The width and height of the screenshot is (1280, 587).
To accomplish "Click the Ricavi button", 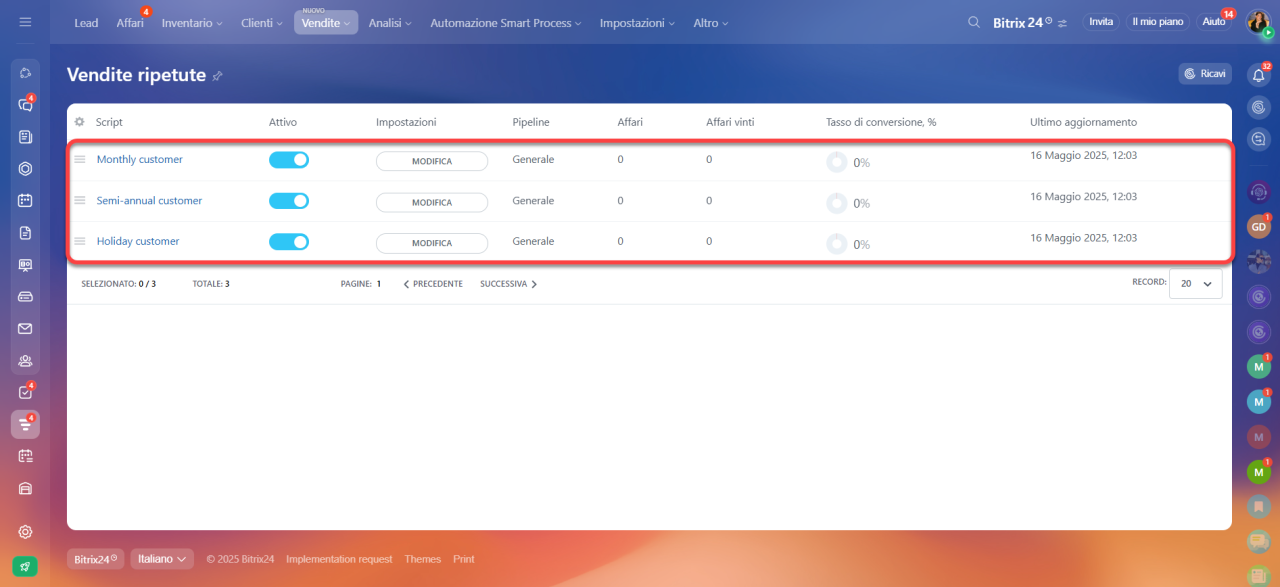I will [1205, 74].
